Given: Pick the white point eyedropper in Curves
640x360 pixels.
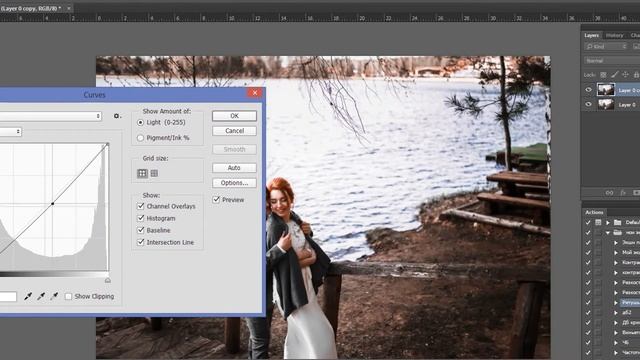Looking at the screenshot, I should 54,296.
